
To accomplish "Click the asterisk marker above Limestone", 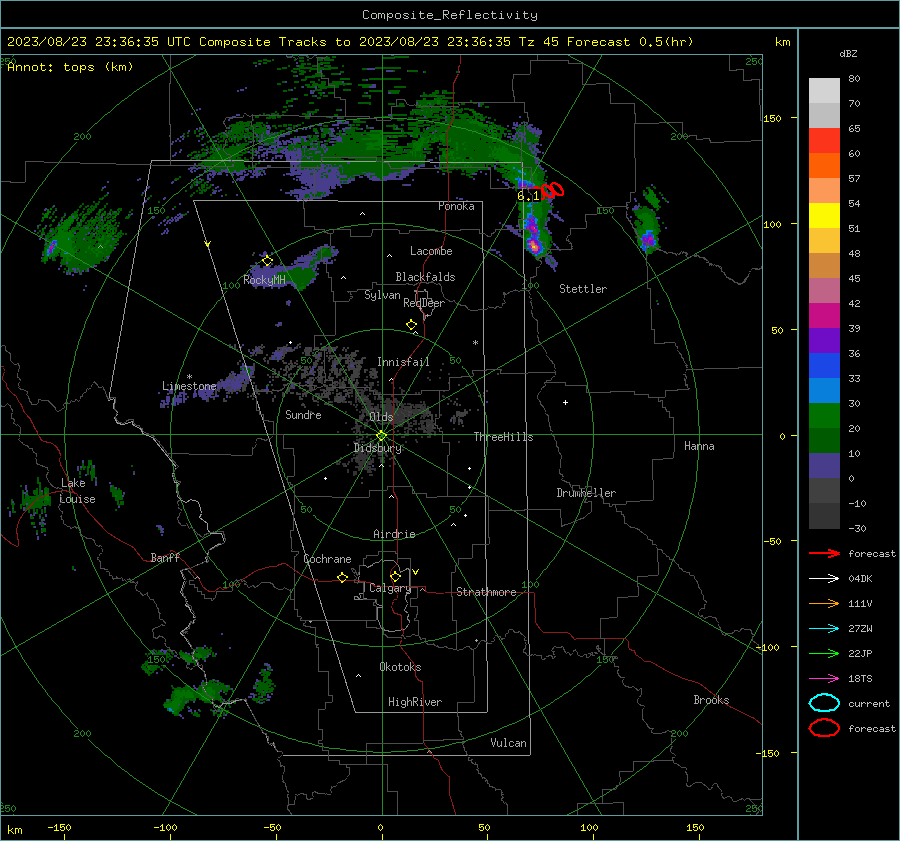I will tap(189, 377).
